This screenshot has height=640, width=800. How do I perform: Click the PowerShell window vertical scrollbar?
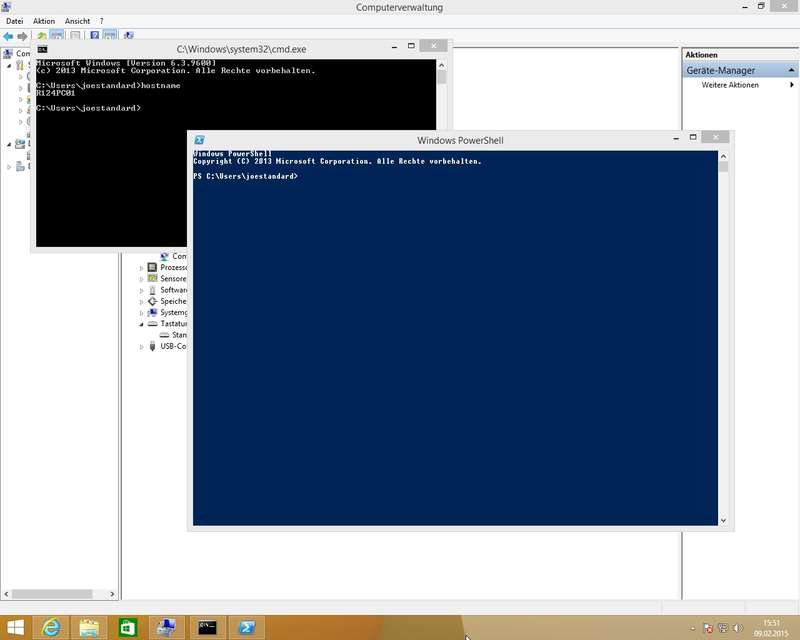(x=724, y=340)
